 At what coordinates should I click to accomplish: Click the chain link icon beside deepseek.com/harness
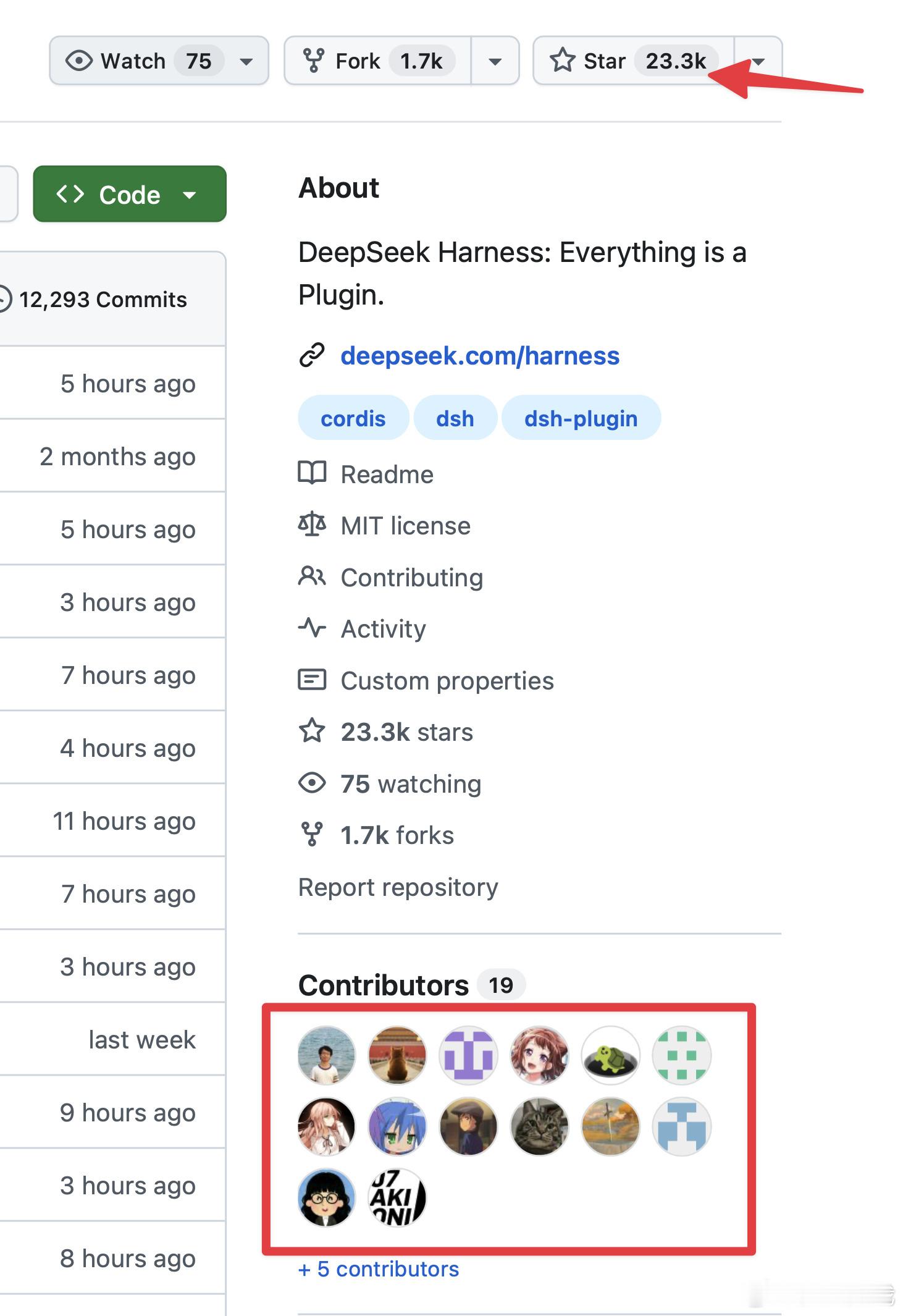(x=312, y=355)
